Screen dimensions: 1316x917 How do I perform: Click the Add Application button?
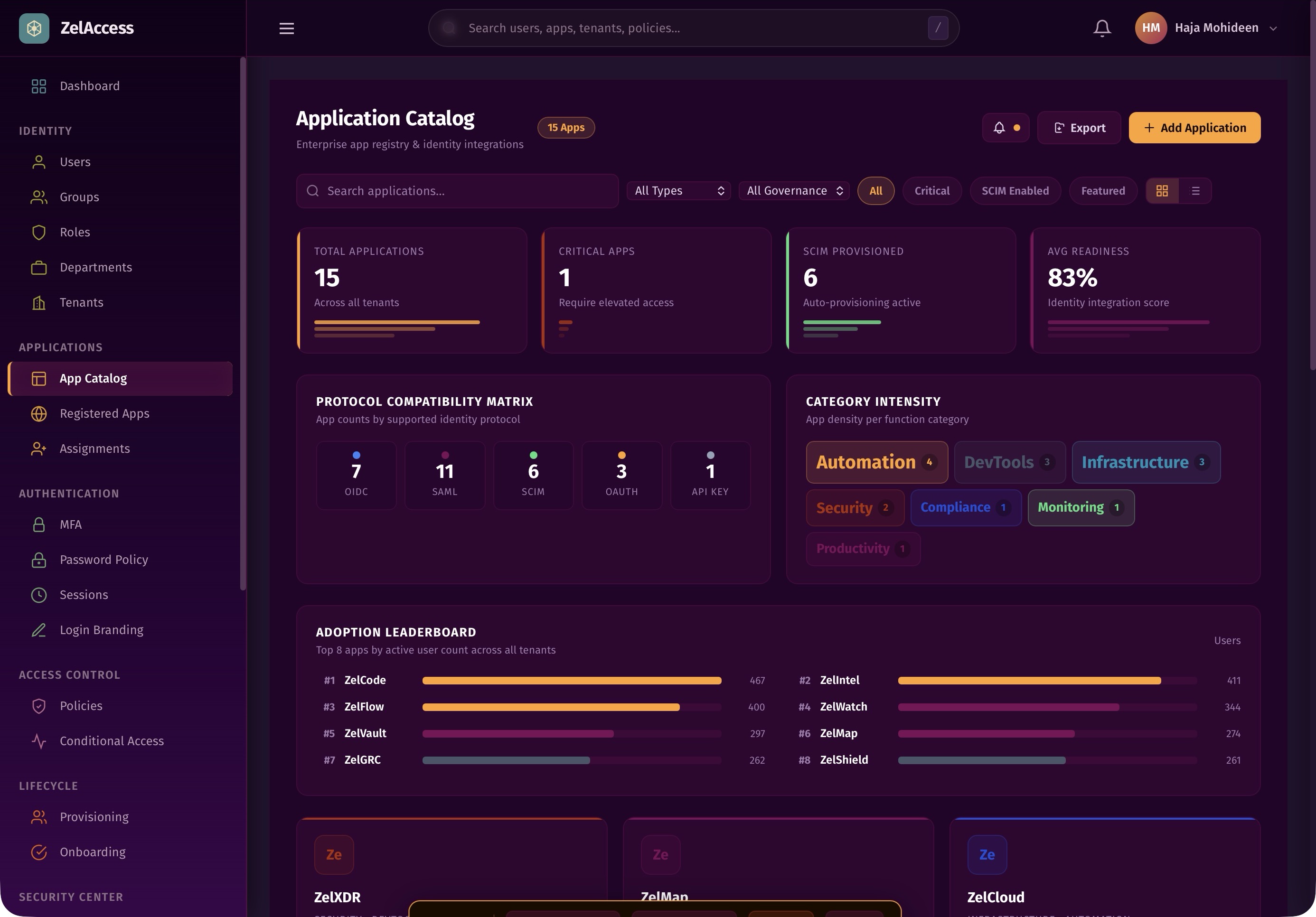(1194, 127)
